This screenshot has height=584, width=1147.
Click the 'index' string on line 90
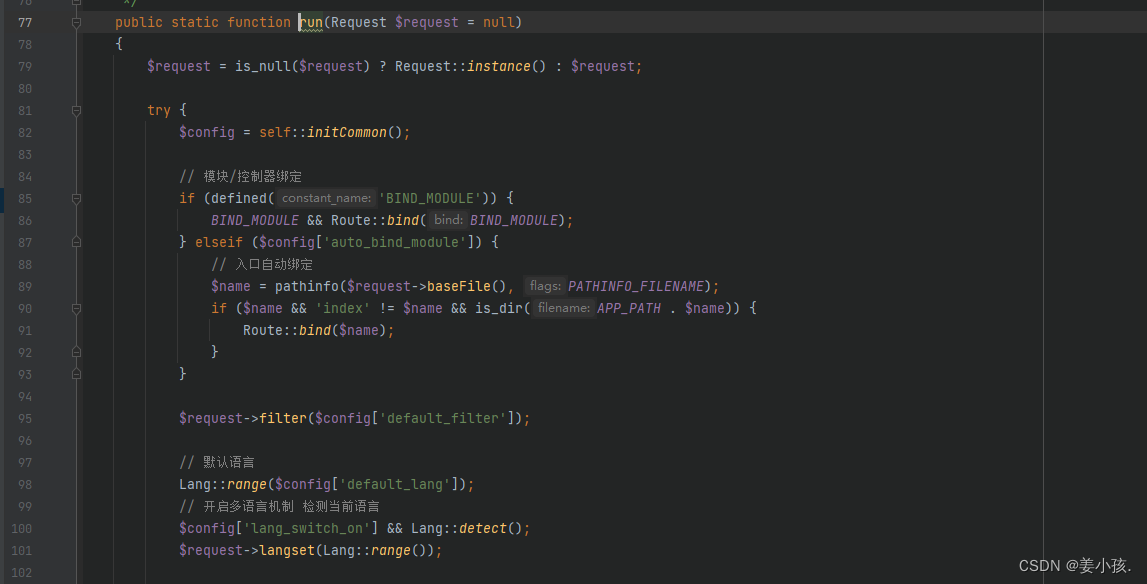(343, 308)
